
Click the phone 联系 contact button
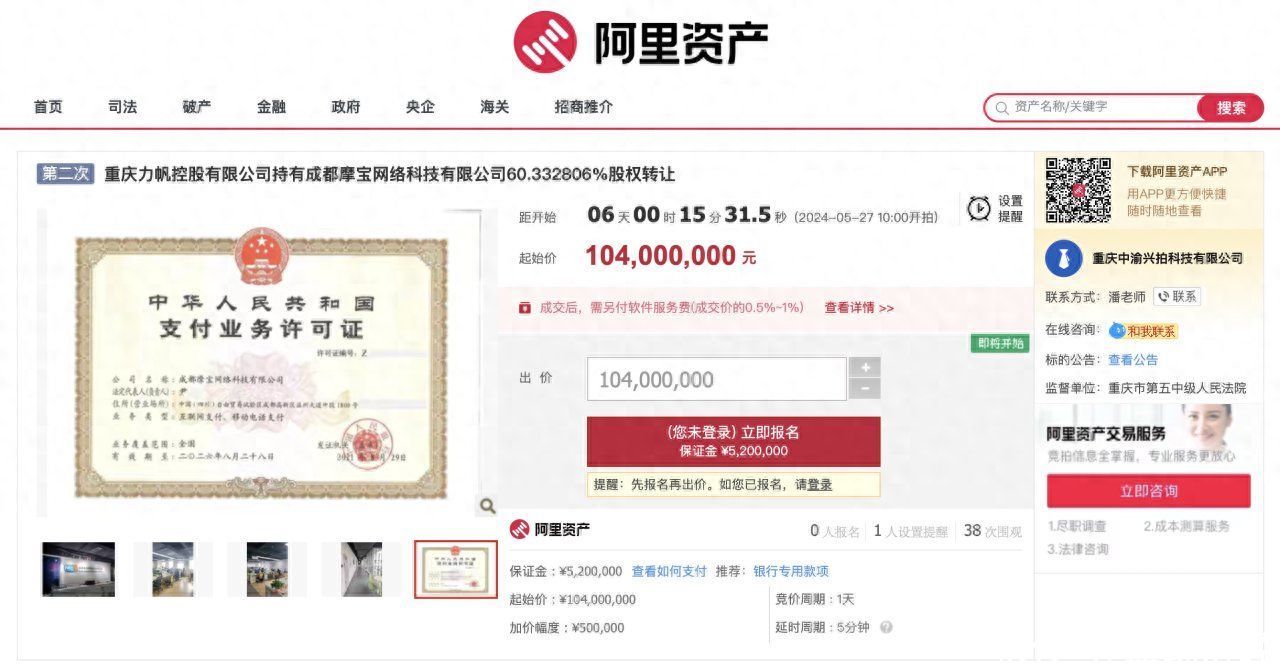coord(1177,297)
